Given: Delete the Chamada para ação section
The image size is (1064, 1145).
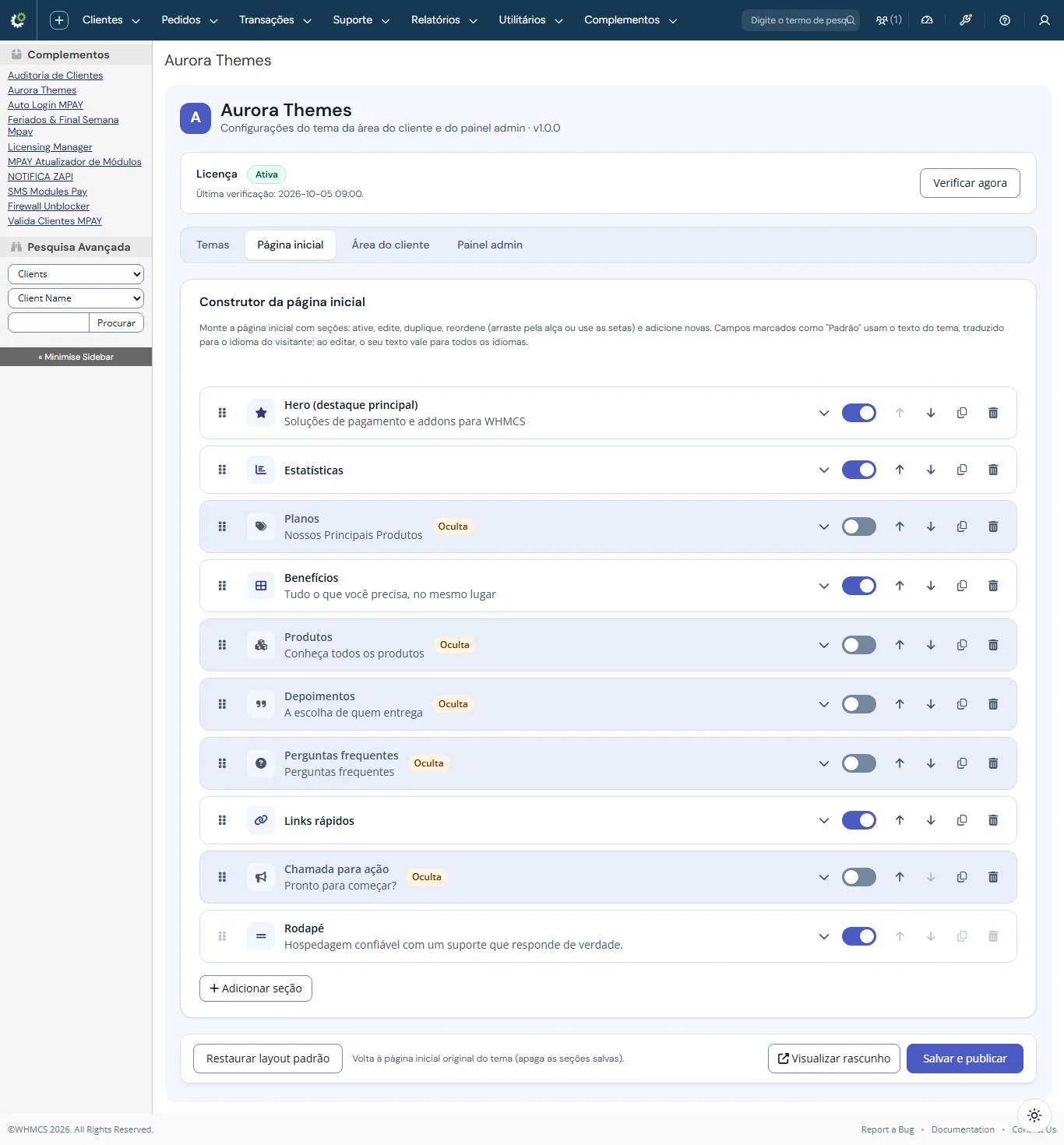Looking at the screenshot, I should click(993, 877).
